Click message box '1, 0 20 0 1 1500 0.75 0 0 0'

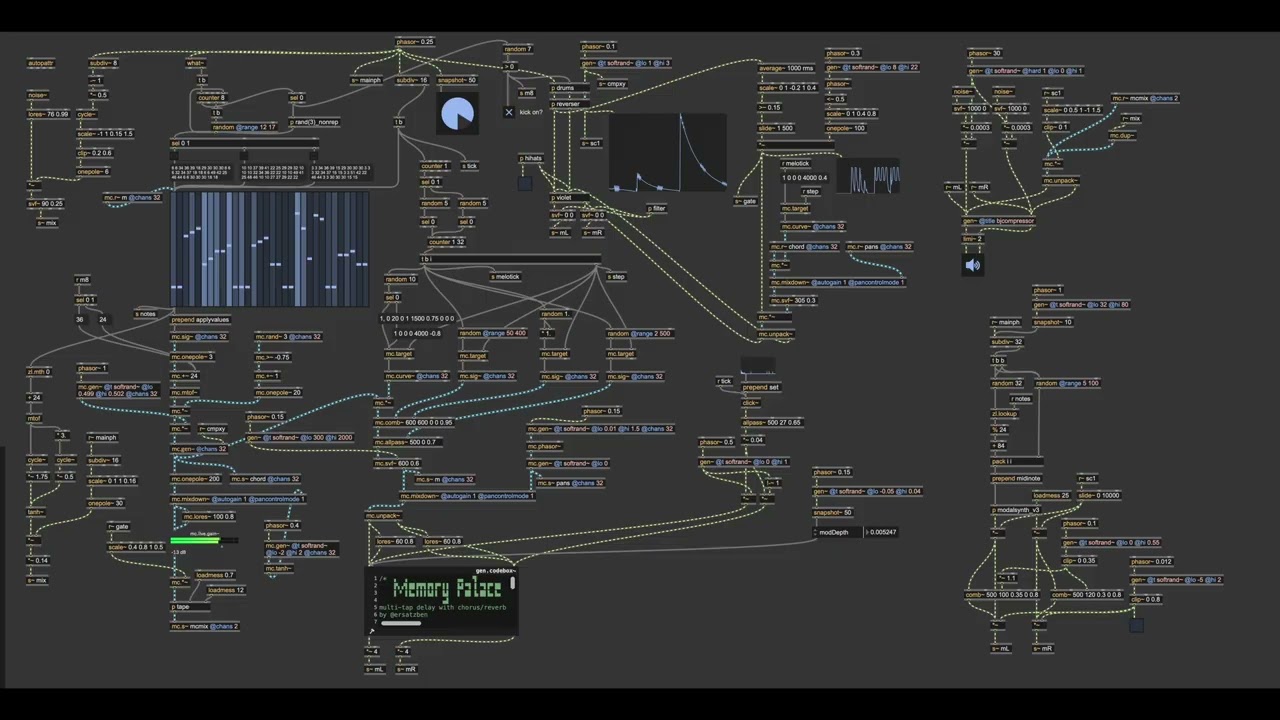417,318
